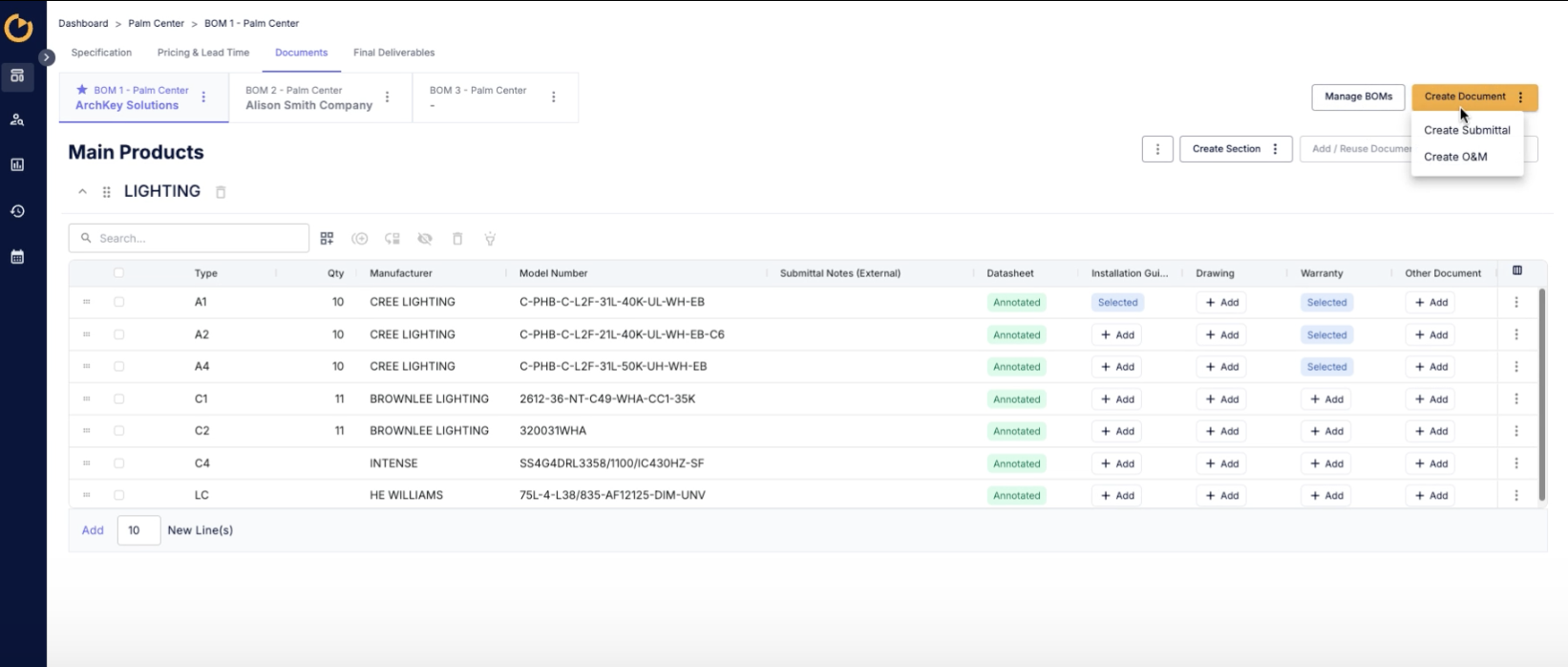Click the light fixture toolbar icon

point(490,239)
